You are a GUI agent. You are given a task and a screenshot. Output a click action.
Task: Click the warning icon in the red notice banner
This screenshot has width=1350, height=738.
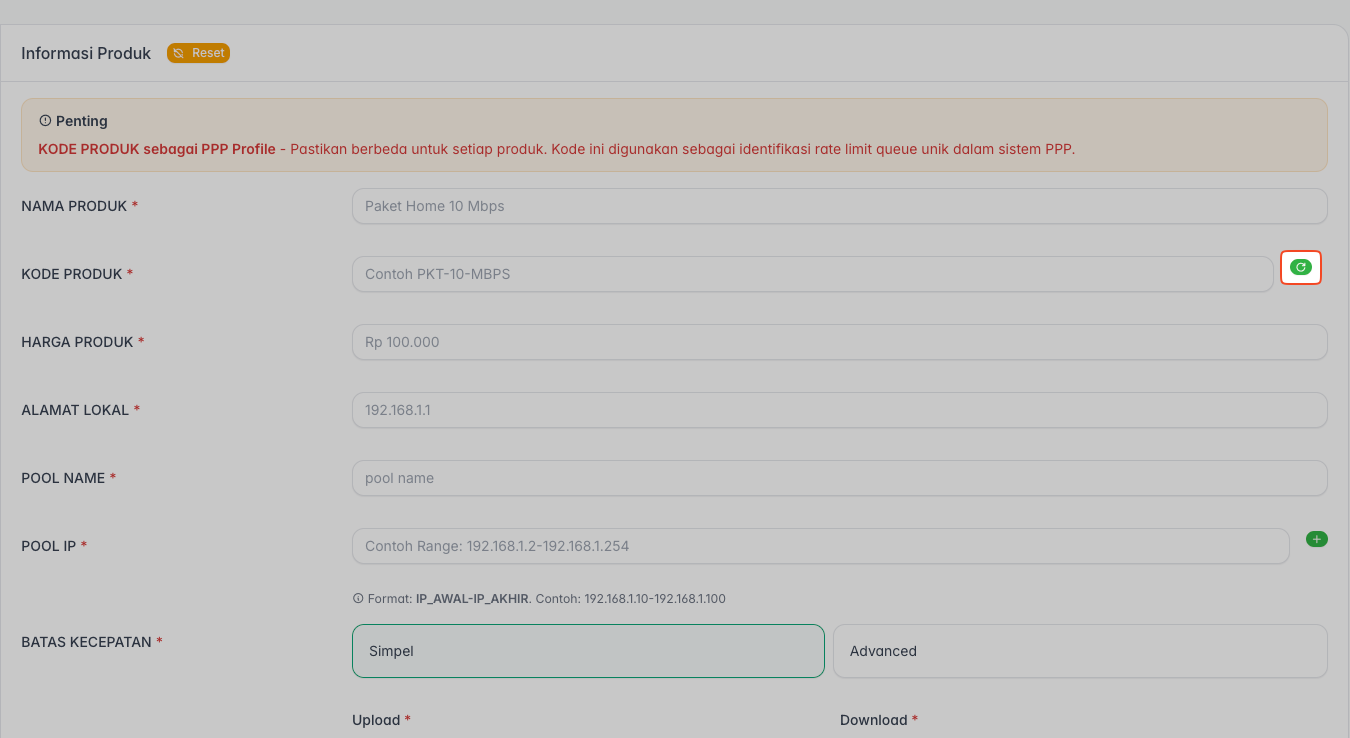44,120
